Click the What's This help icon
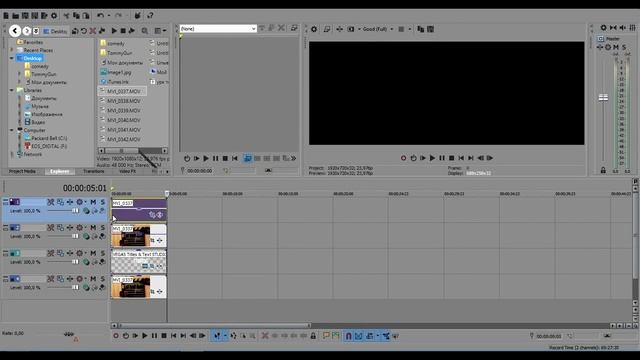640x360 pixels. pos(150,16)
